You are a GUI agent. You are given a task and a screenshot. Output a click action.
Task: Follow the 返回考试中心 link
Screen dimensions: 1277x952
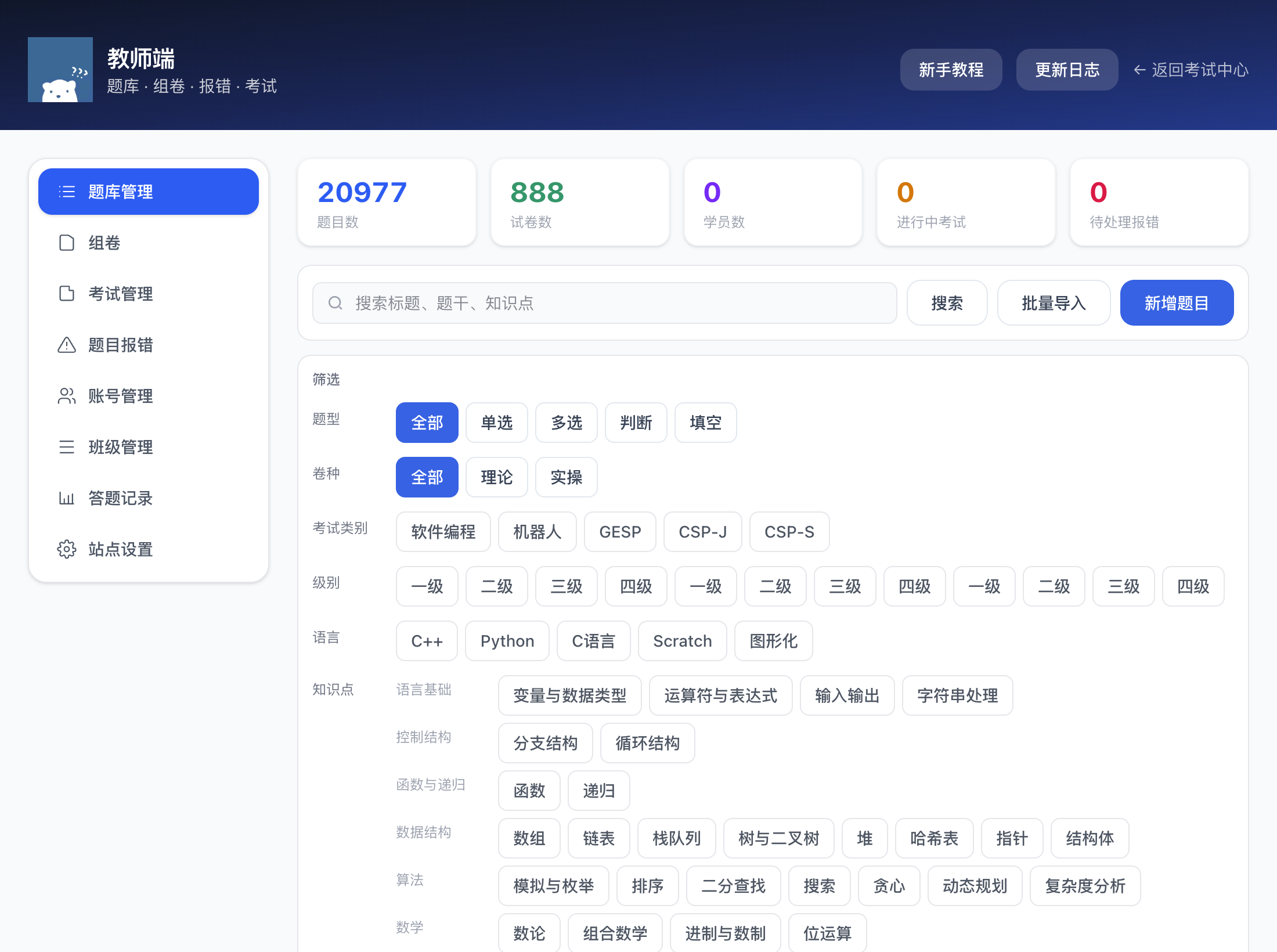coord(1191,70)
